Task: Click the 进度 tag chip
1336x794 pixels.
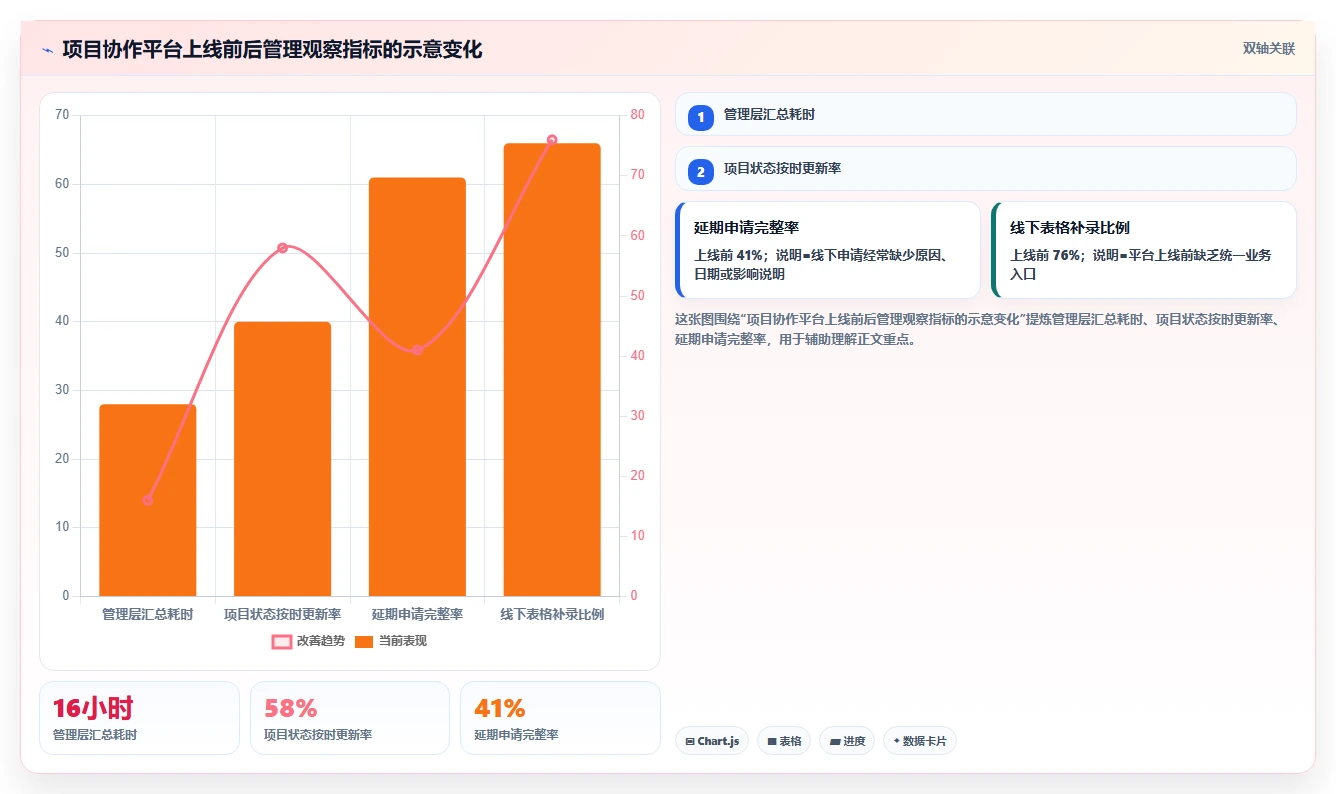Action: pyautogui.click(x=847, y=741)
